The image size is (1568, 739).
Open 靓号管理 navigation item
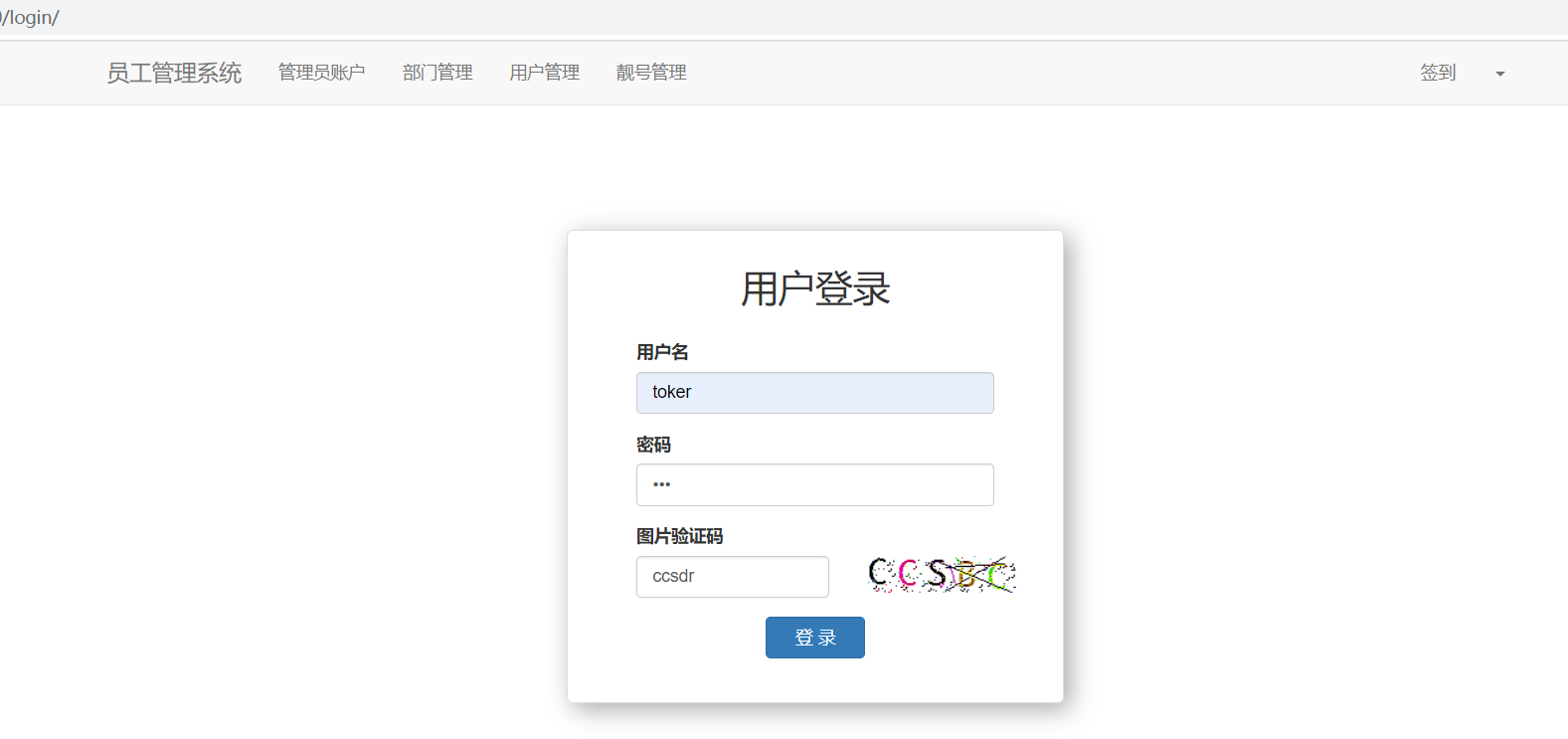(x=651, y=73)
